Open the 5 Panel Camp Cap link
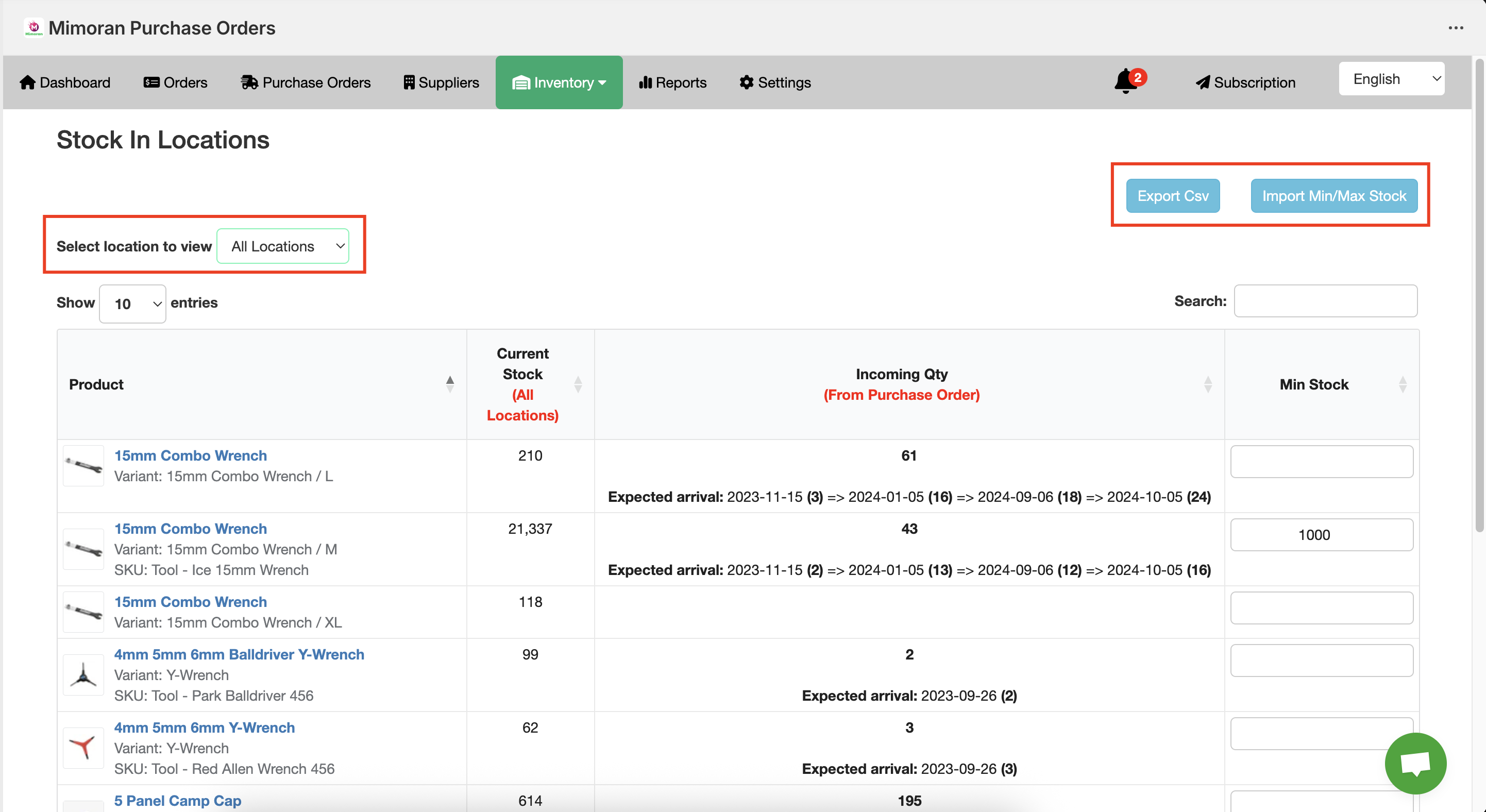Image resolution: width=1486 pixels, height=812 pixels. [178, 801]
